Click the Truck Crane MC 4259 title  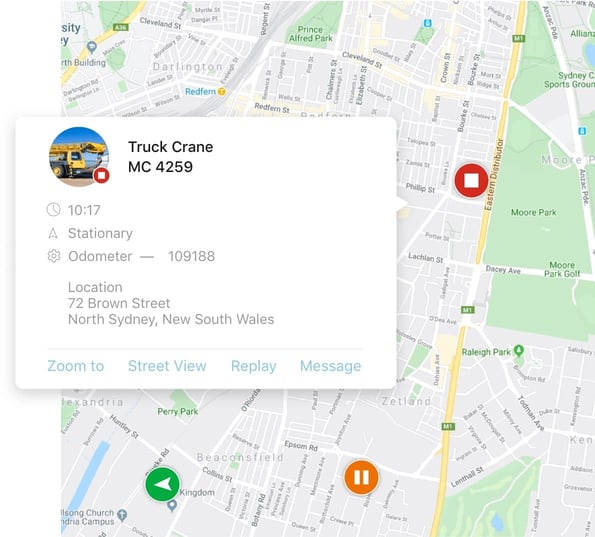171,157
